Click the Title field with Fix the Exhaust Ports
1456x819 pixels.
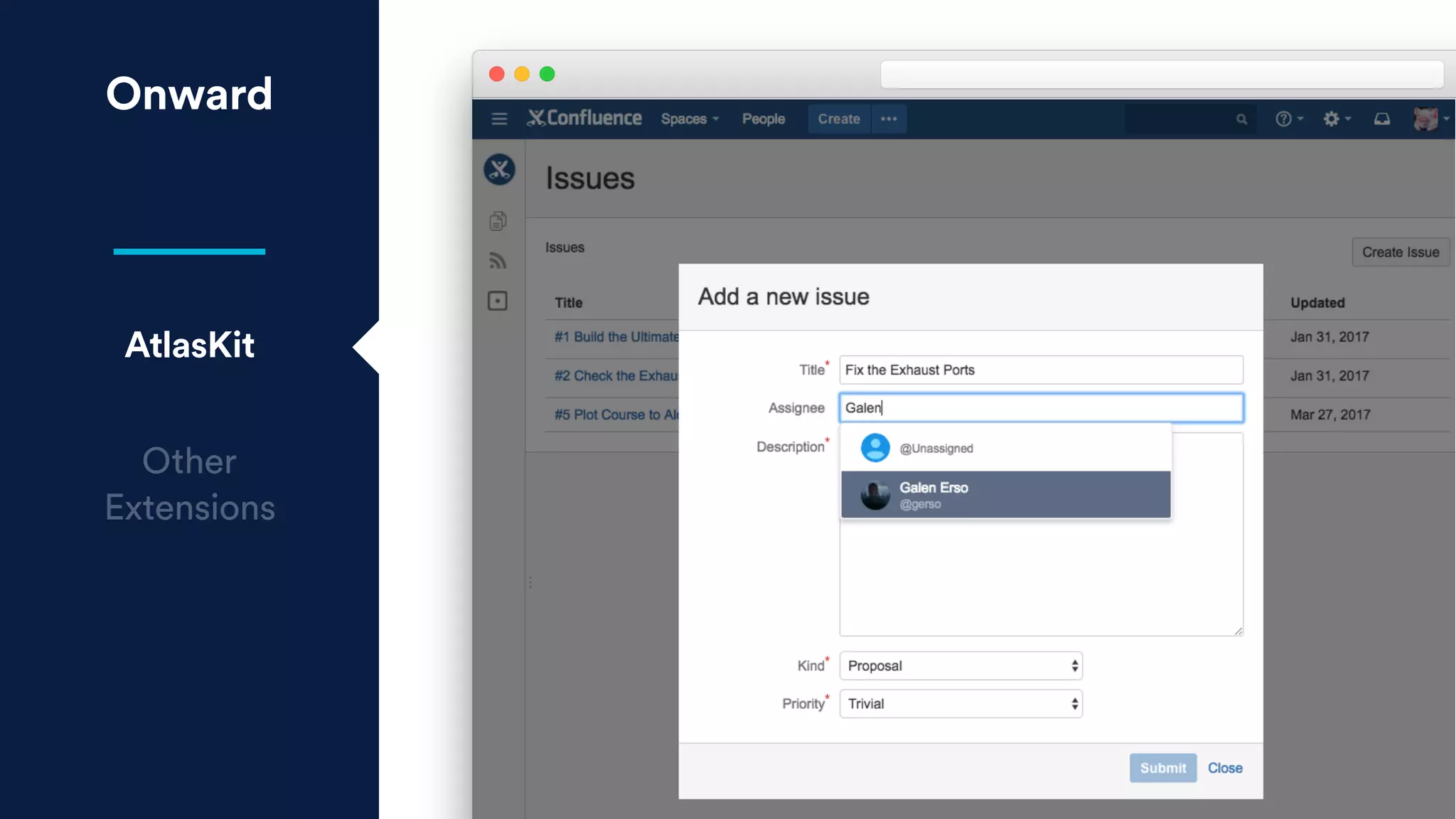pyautogui.click(x=1041, y=370)
